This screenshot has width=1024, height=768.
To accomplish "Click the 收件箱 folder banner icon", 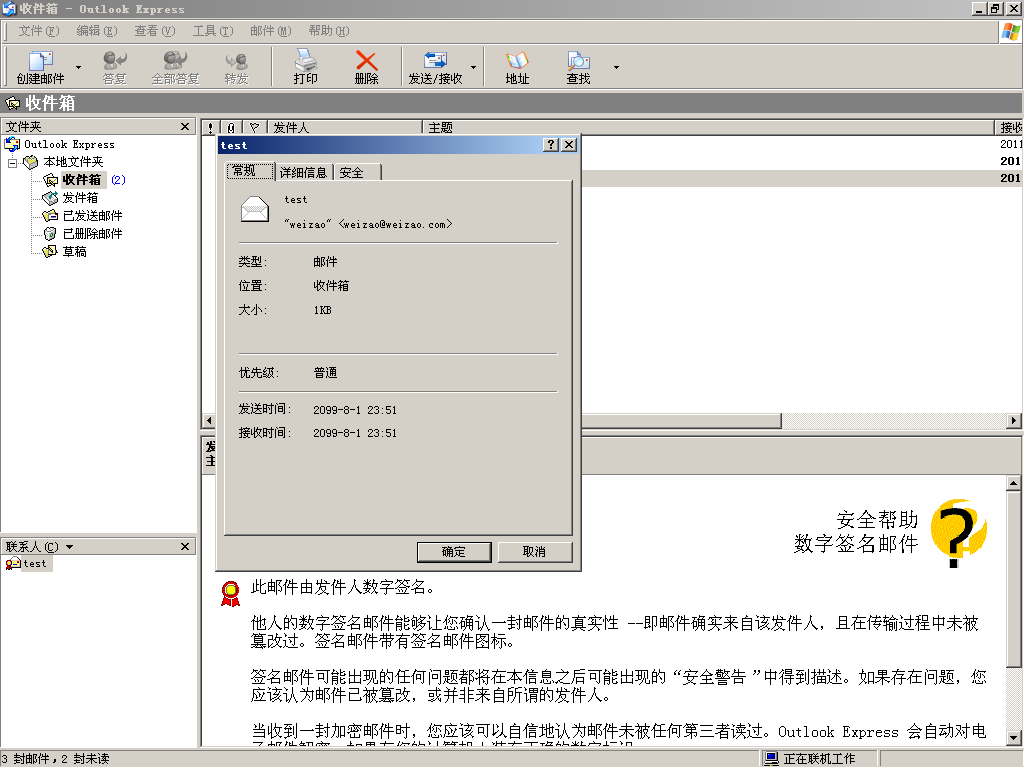I will [13, 103].
